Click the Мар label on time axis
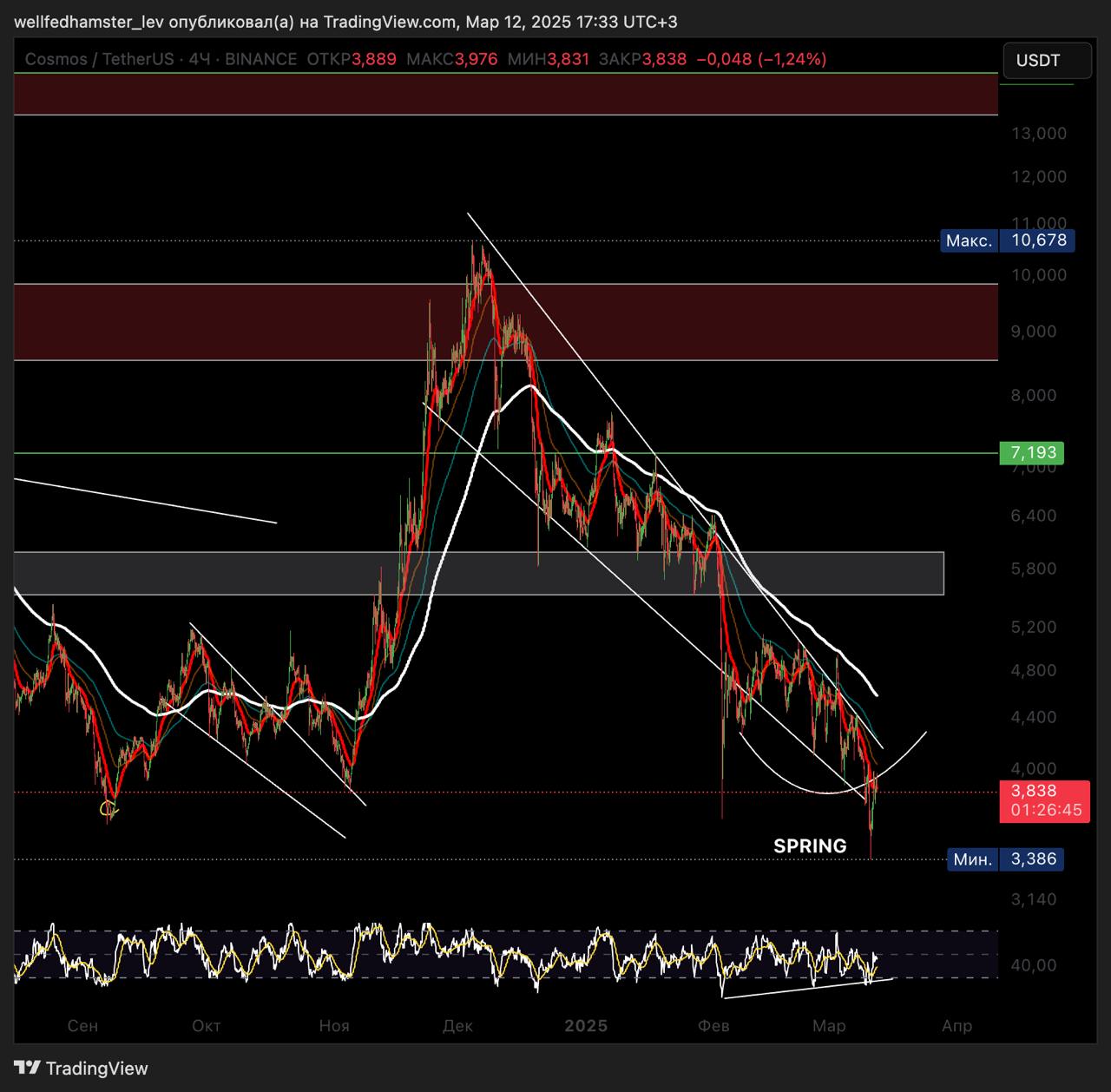The image size is (1111, 1092). (x=829, y=1026)
